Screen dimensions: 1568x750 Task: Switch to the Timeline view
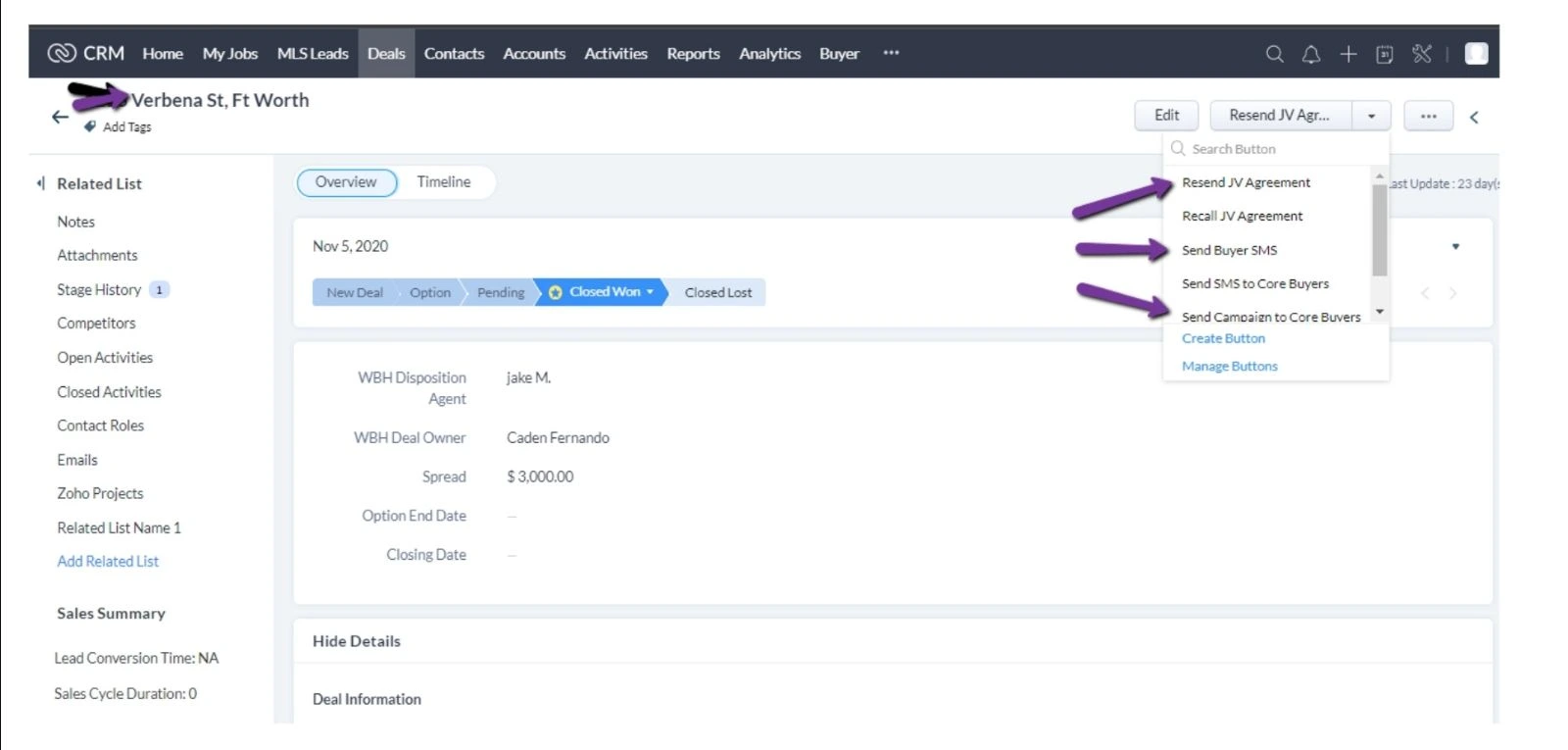(444, 182)
